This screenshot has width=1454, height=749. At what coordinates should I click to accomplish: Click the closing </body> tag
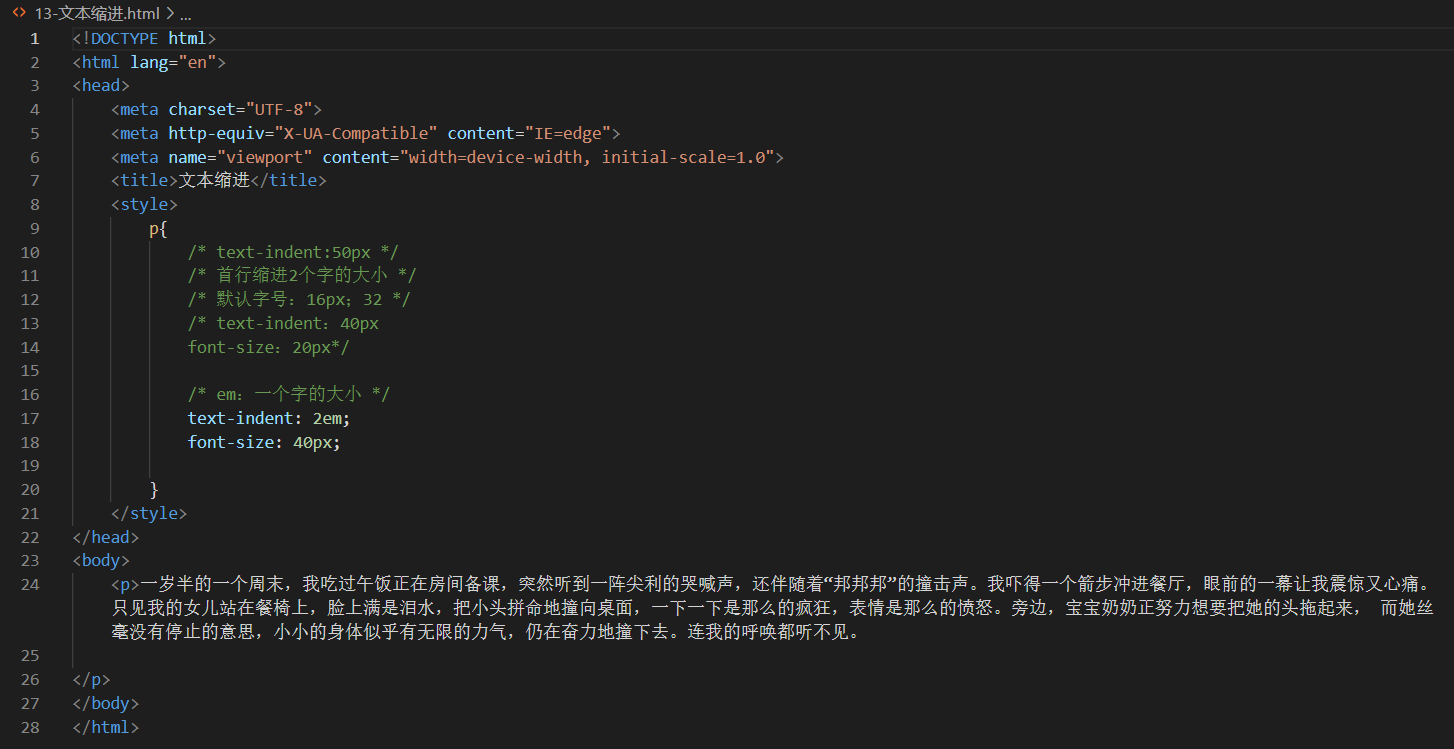coord(106,703)
